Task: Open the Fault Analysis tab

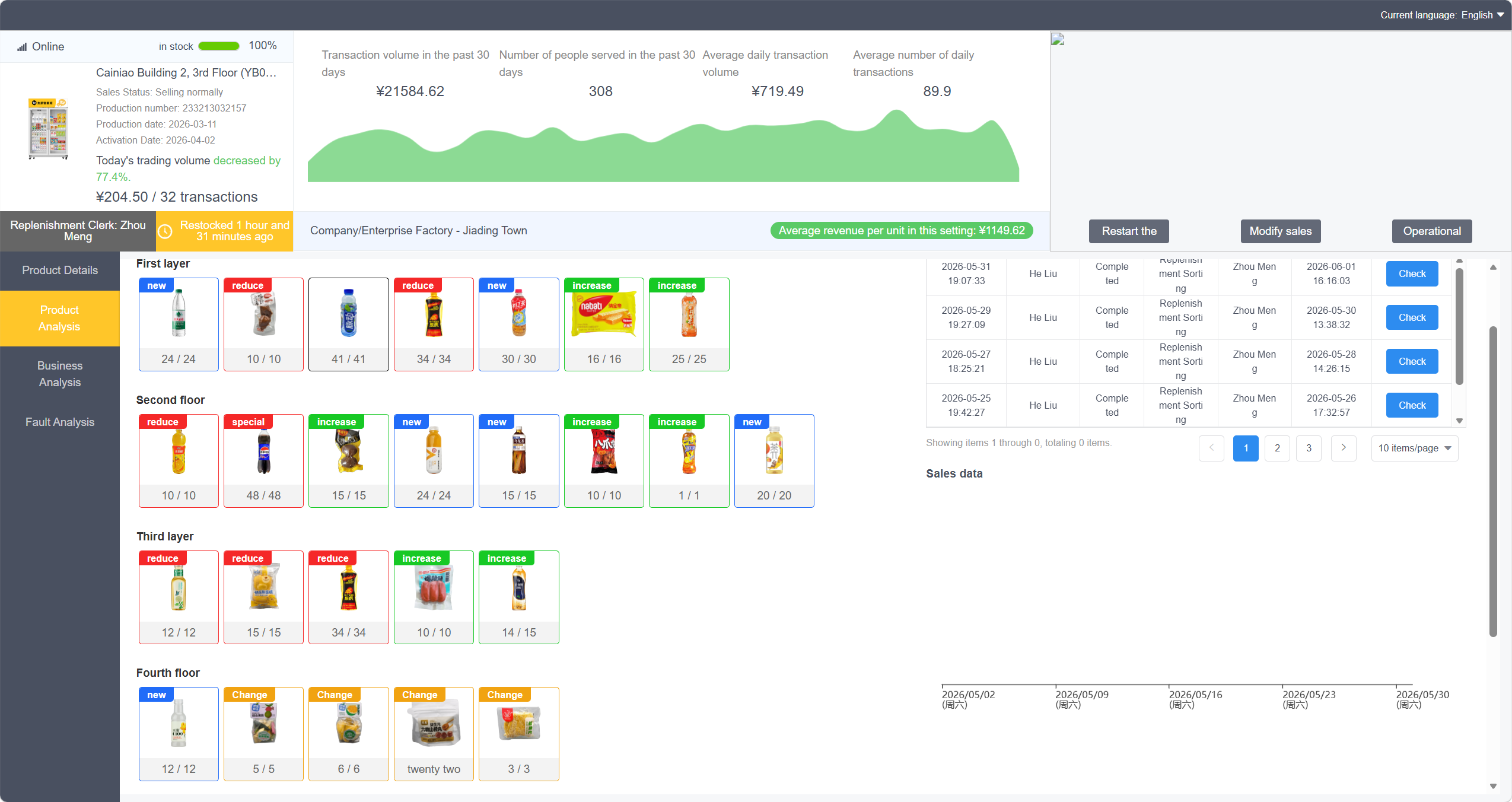Action: [x=60, y=422]
